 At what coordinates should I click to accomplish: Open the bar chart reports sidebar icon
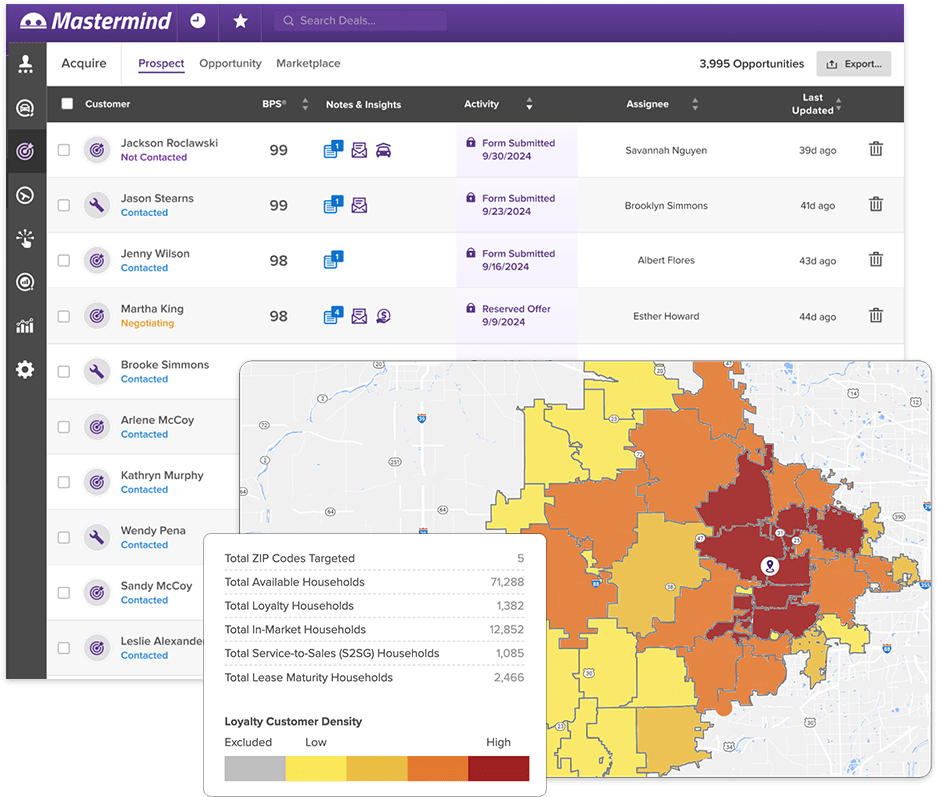click(25, 326)
